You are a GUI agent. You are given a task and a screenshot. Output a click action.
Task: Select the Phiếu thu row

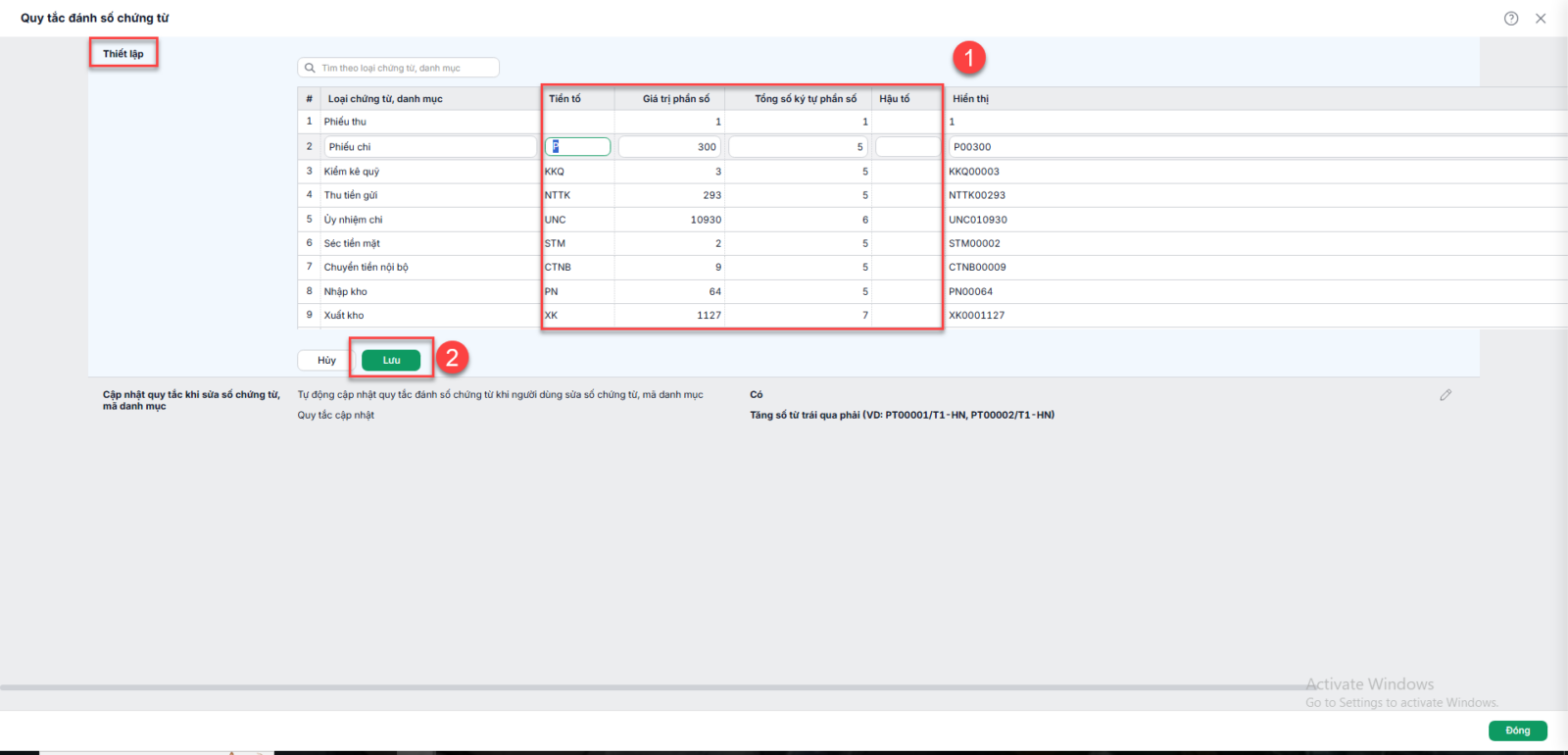tap(933, 122)
